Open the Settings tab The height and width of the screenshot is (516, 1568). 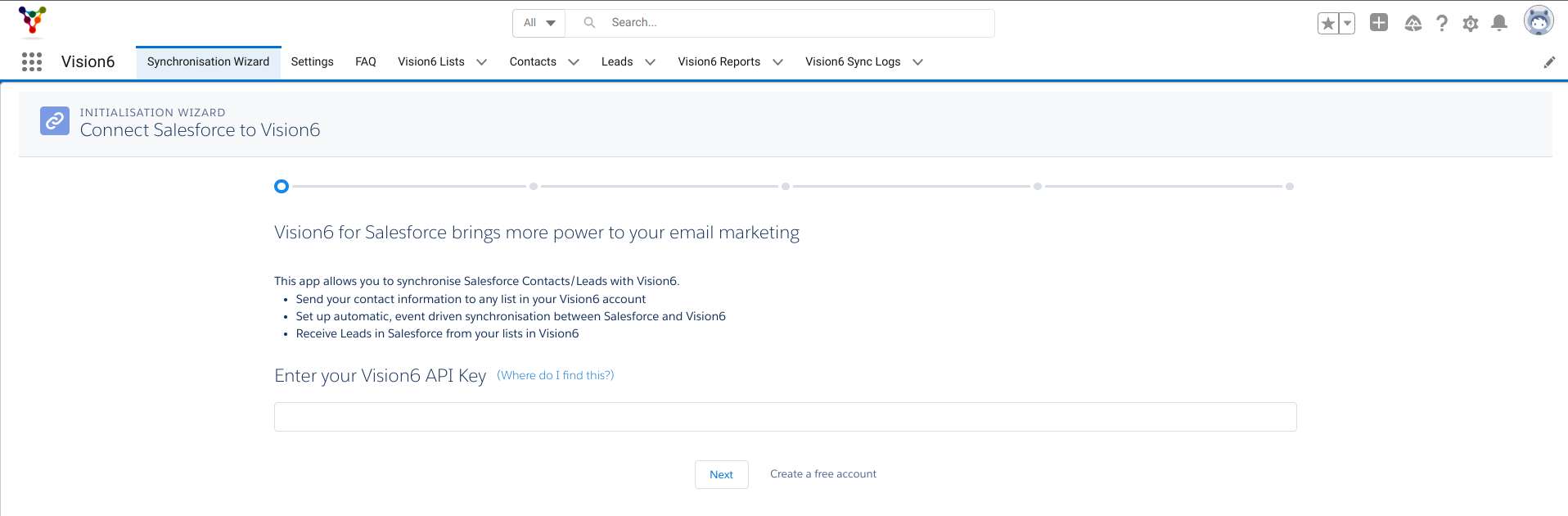click(313, 62)
